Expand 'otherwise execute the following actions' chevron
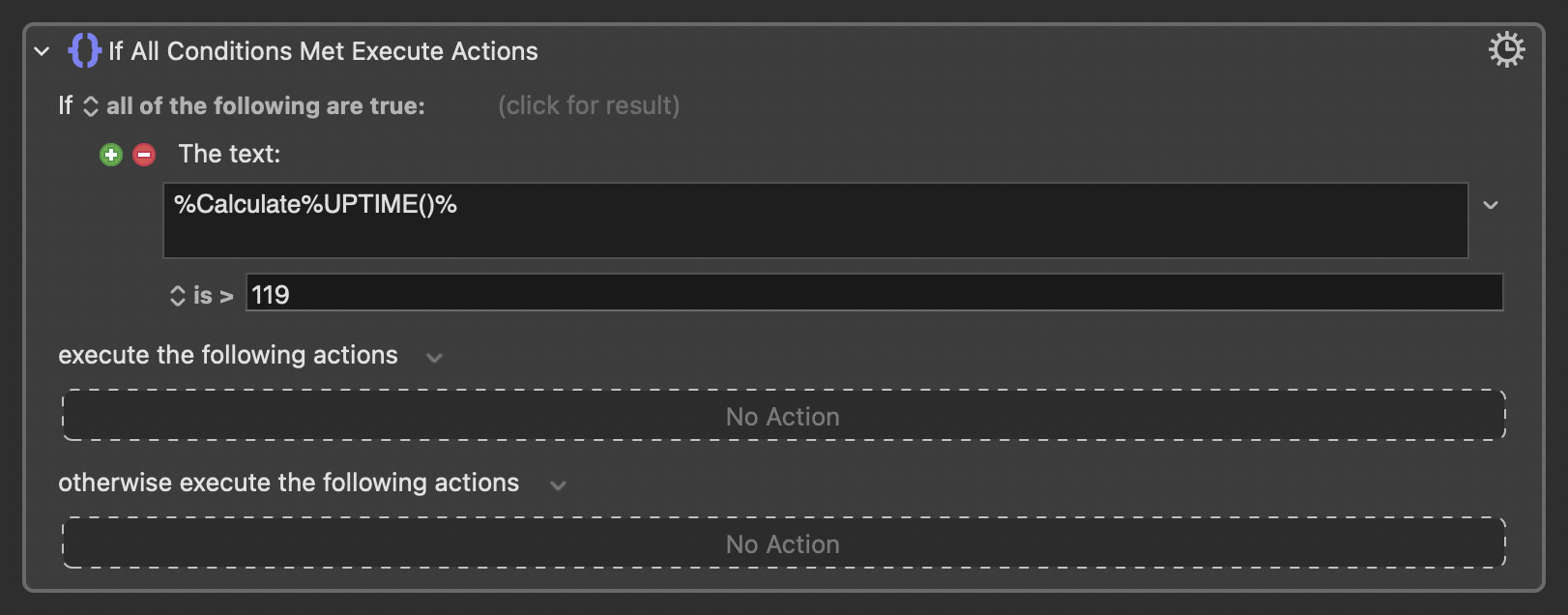The image size is (1568, 615). tap(558, 485)
